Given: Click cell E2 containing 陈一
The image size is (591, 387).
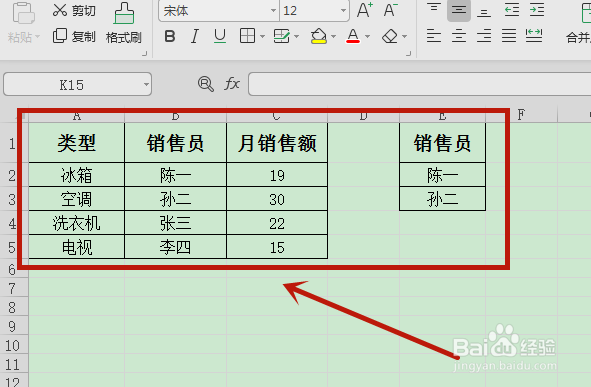Looking at the screenshot, I should coord(442,175).
